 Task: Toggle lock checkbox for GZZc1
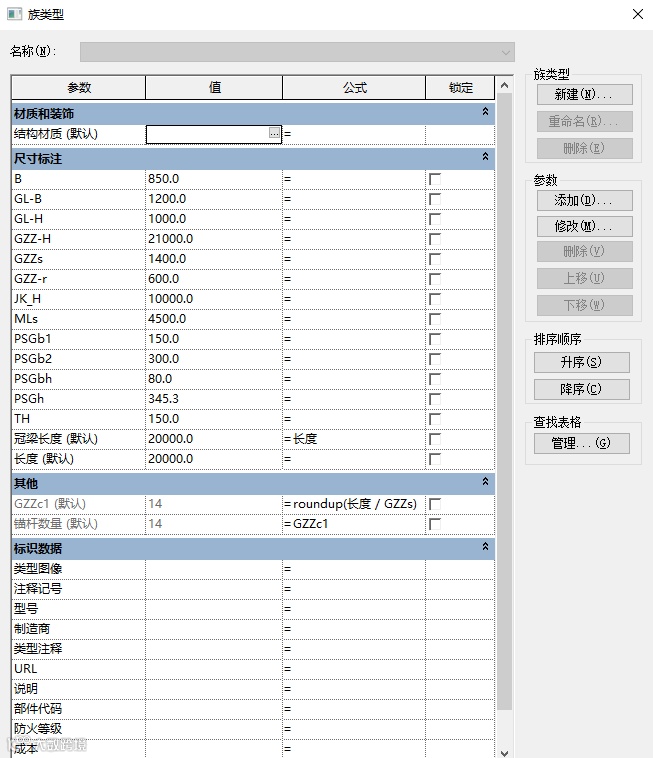coord(435,504)
